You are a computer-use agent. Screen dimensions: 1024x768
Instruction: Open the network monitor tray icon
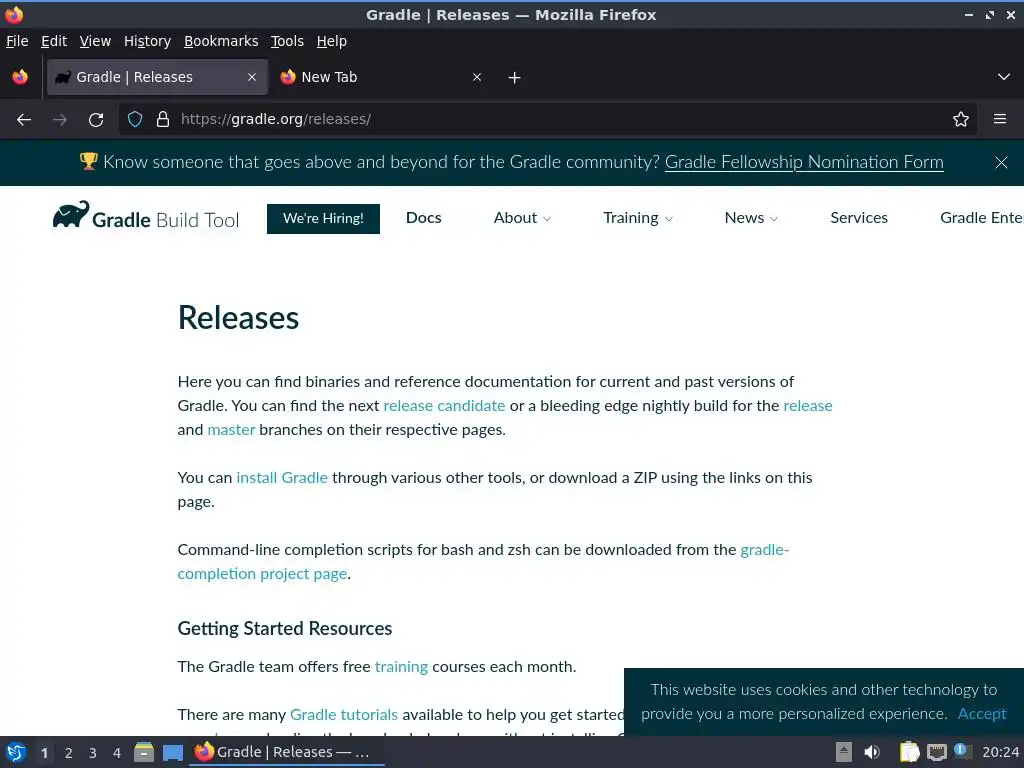pos(936,752)
